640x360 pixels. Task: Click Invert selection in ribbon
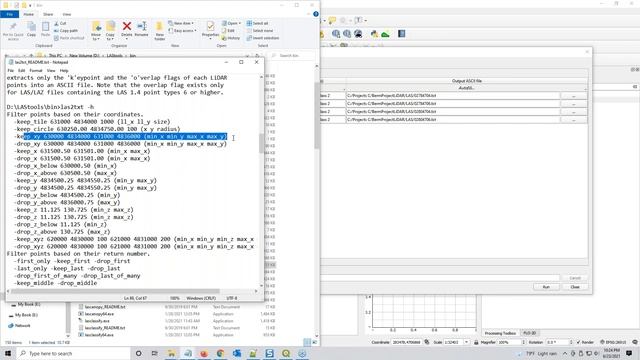(x=262, y=38)
